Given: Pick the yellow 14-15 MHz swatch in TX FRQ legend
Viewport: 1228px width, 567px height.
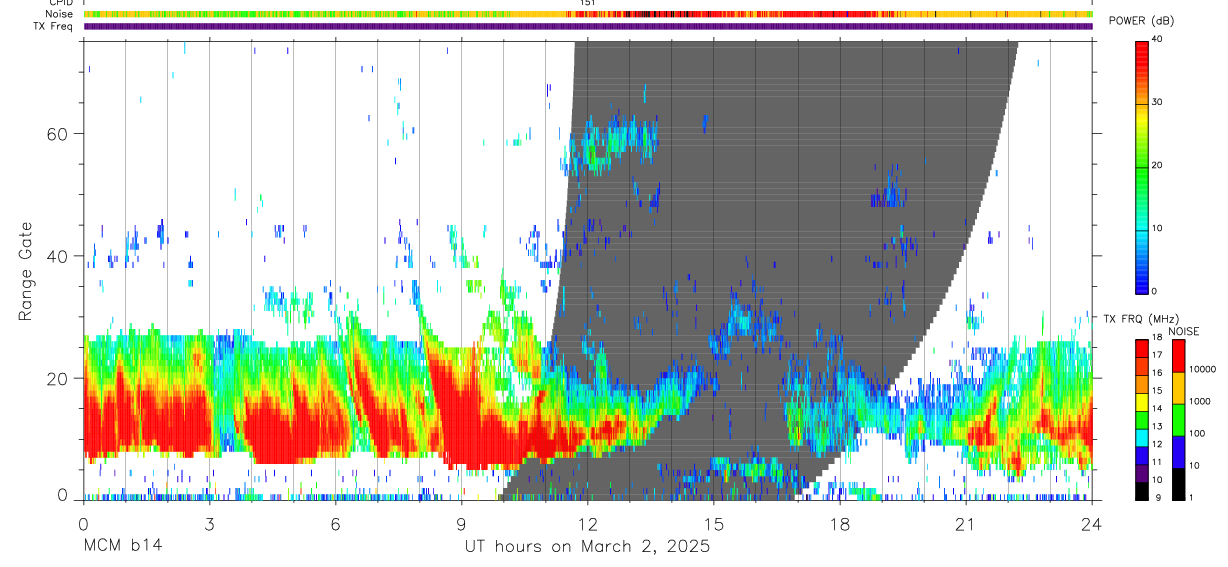Looking at the screenshot, I should click(1141, 400).
